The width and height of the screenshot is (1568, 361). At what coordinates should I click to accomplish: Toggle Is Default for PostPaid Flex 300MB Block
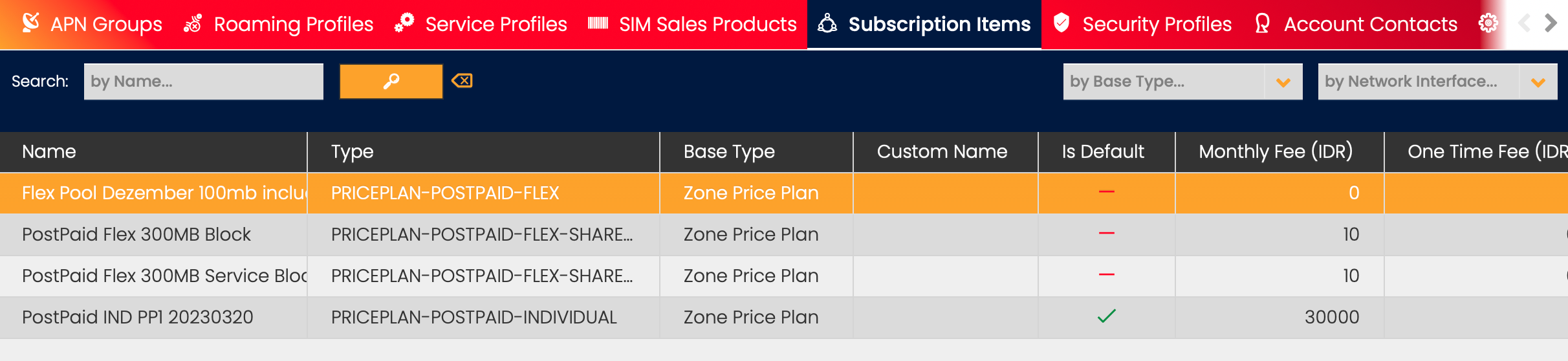[x=1106, y=234]
